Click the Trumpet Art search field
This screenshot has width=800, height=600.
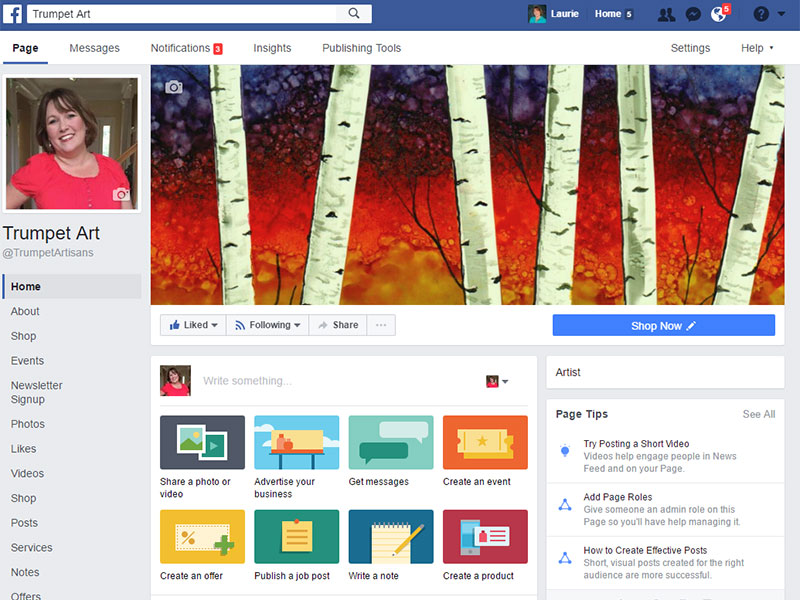click(x=182, y=14)
